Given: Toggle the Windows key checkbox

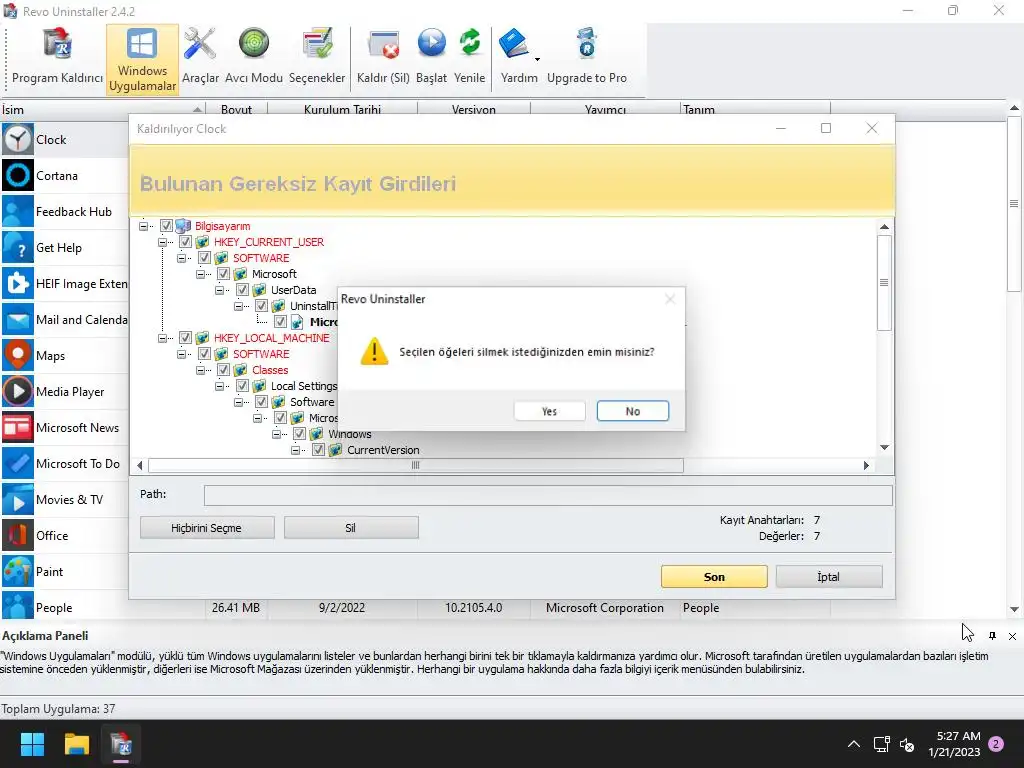Looking at the screenshot, I should pos(299,434).
